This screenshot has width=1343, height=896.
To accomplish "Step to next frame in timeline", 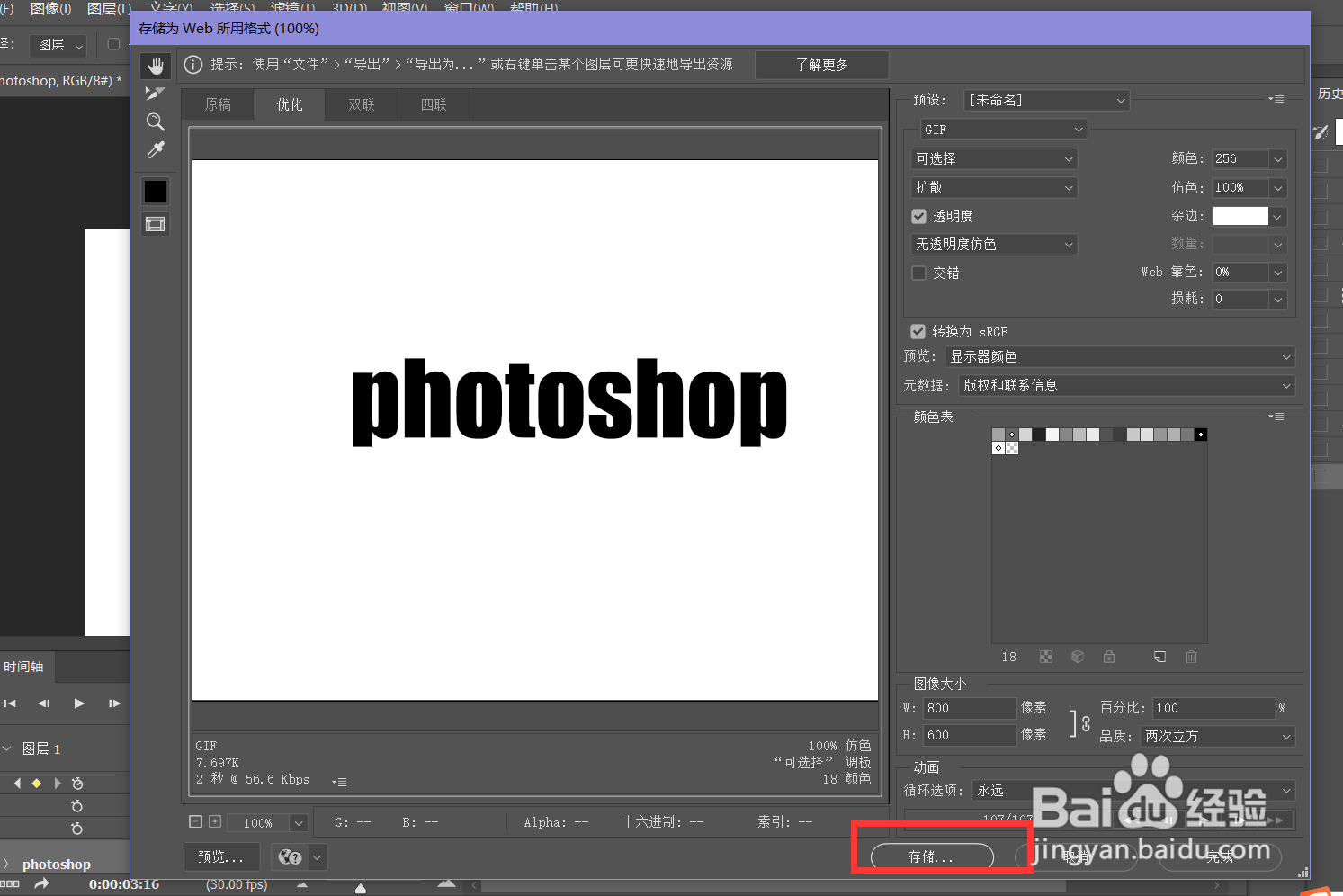I will [114, 703].
